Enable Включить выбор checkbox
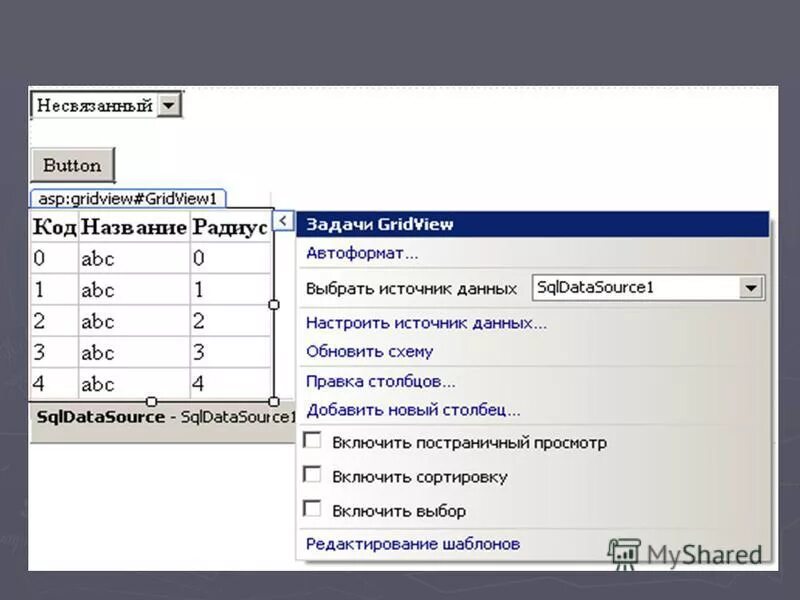The width and height of the screenshot is (800, 600). pyautogui.click(x=312, y=510)
